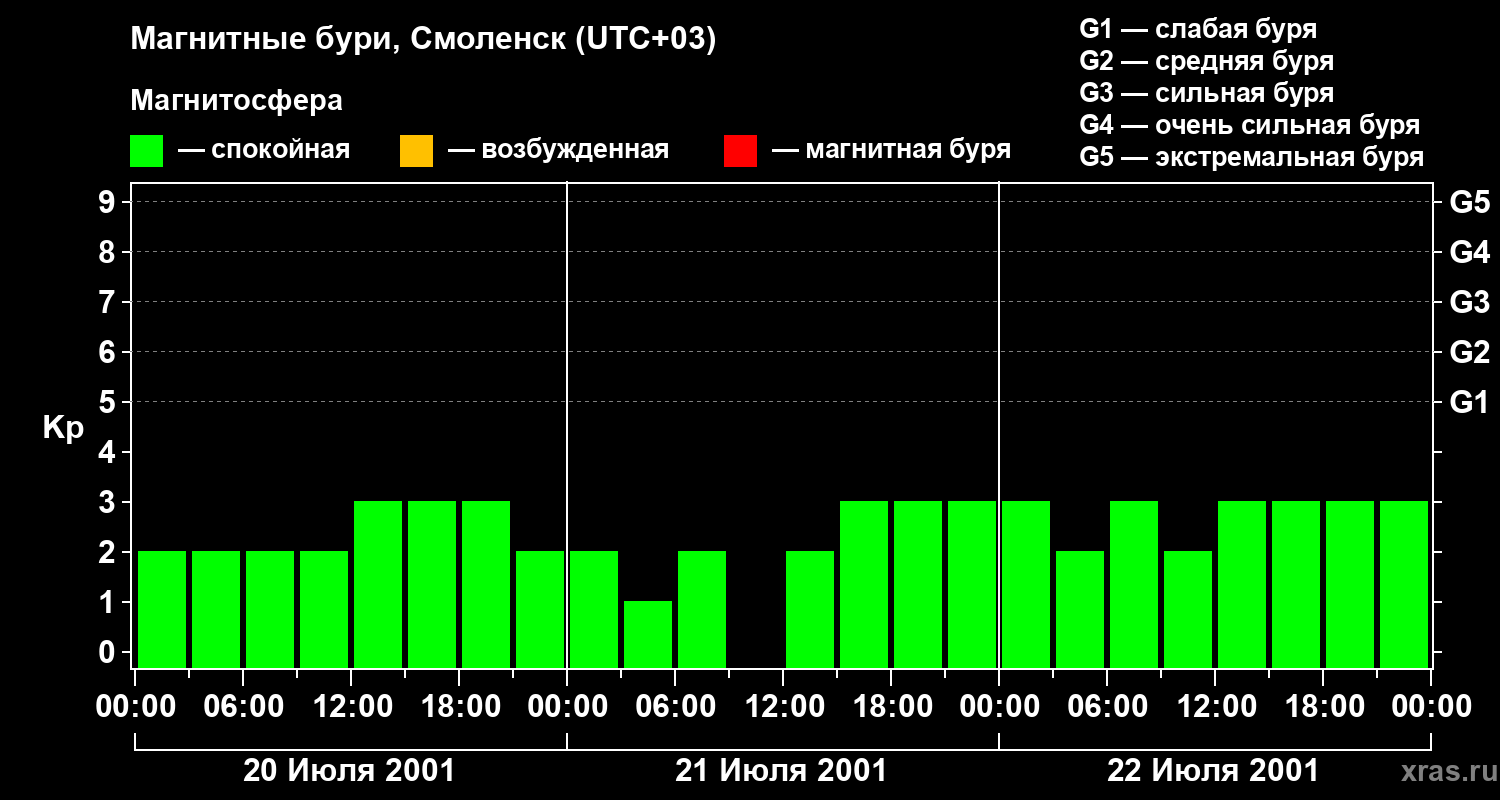Click the '06:00' time label for 21 July

pos(675,706)
